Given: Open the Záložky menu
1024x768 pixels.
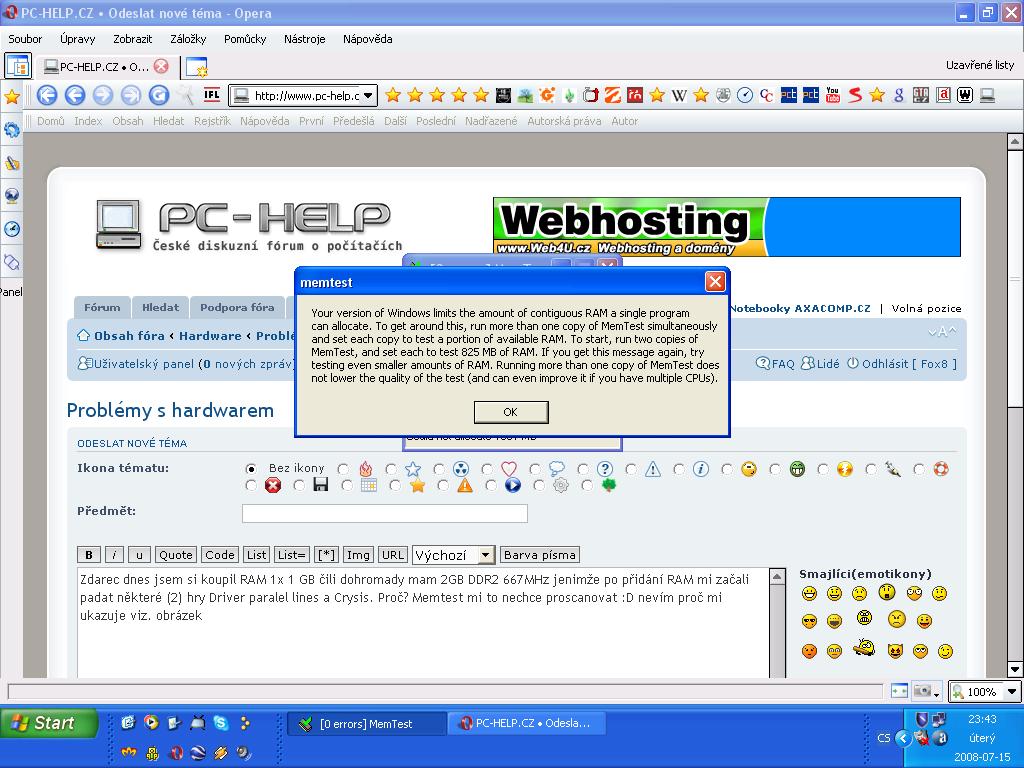Looking at the screenshot, I should click(188, 39).
